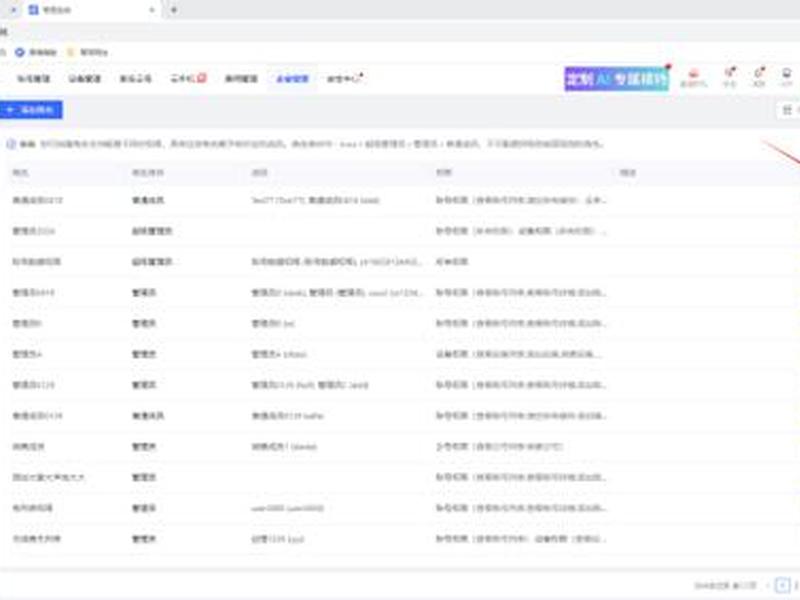Switch to grid view using the grid icon
This screenshot has height=600, width=800.
(x=787, y=110)
